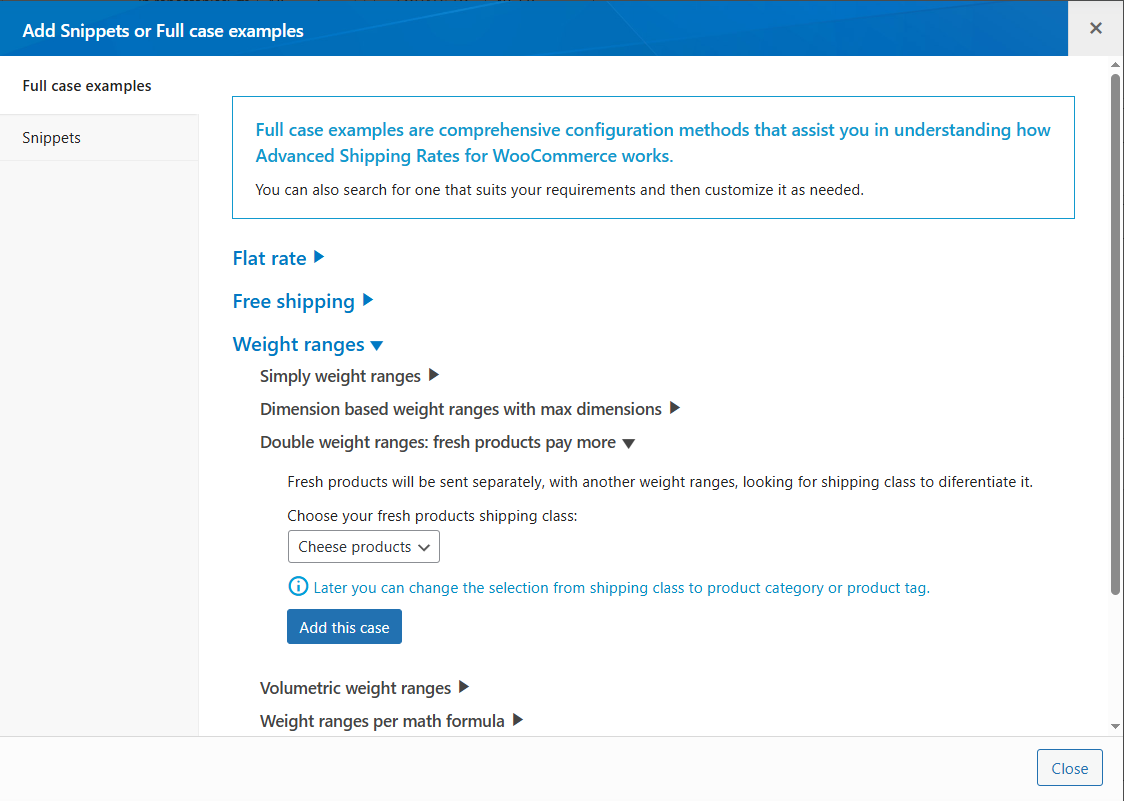Viewport: 1124px width, 803px height.
Task: Expand Weight ranges per math formula
Action: click(x=518, y=719)
